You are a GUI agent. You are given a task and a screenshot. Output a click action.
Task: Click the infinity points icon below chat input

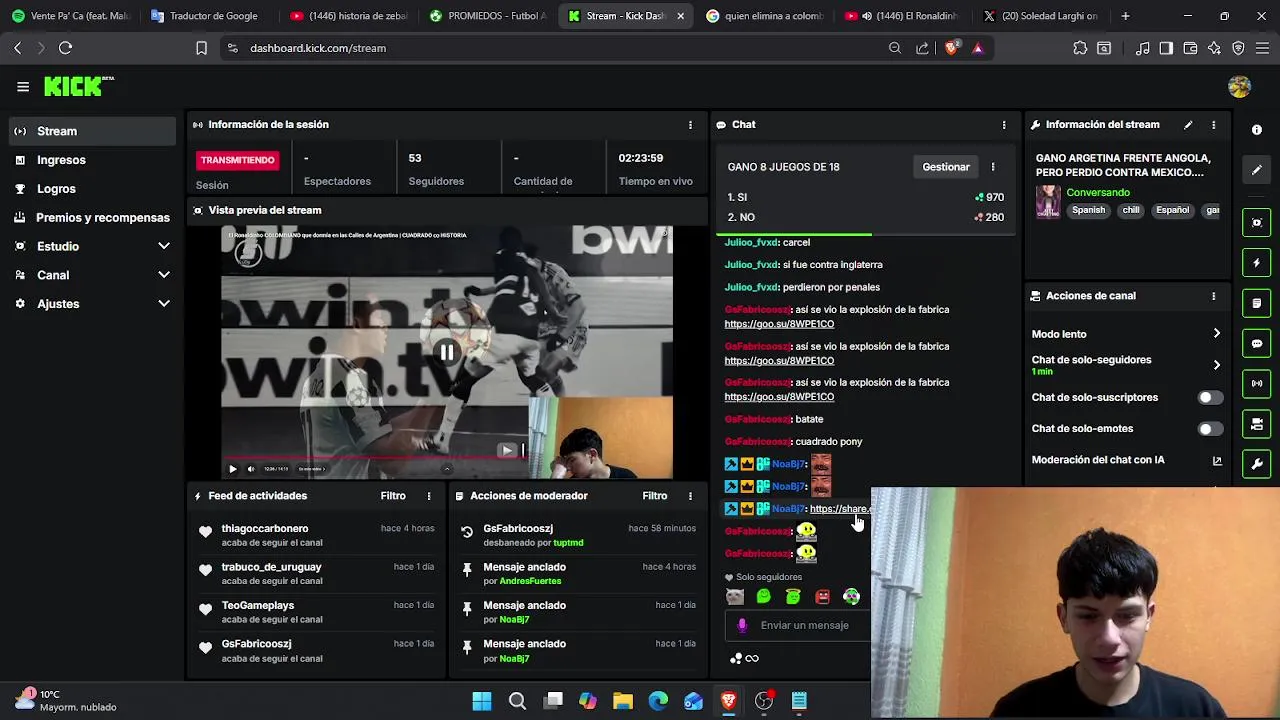point(752,658)
